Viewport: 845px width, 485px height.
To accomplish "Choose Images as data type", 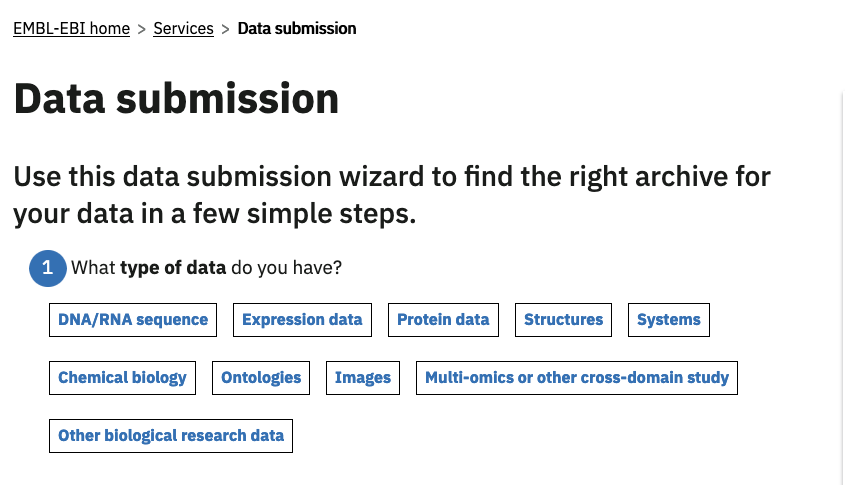I will [363, 378].
